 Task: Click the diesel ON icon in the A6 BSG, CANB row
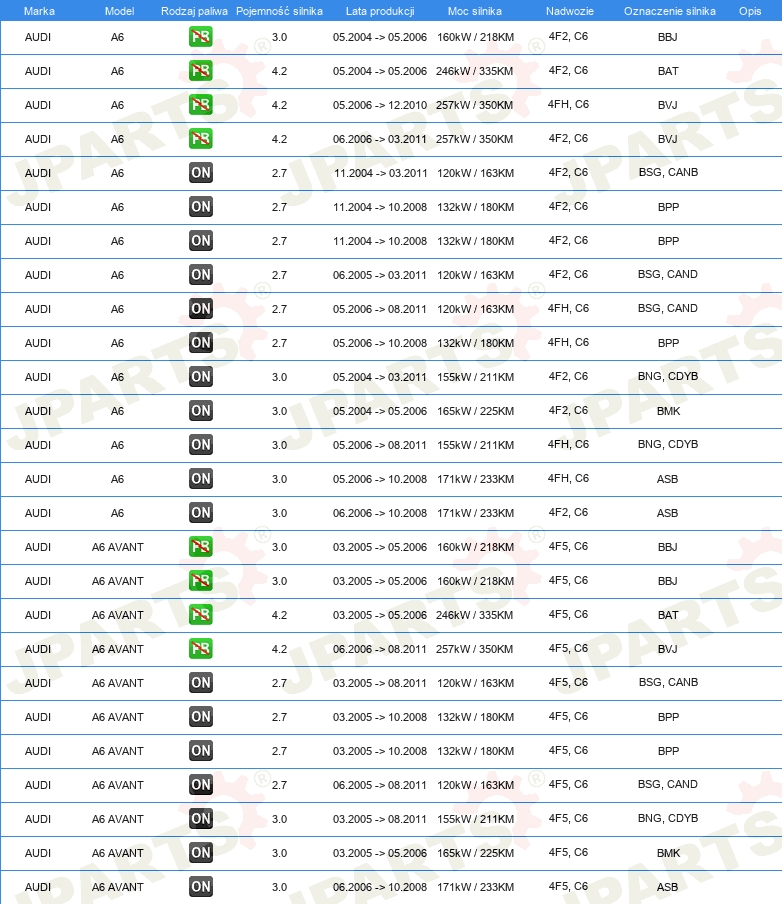pos(201,173)
